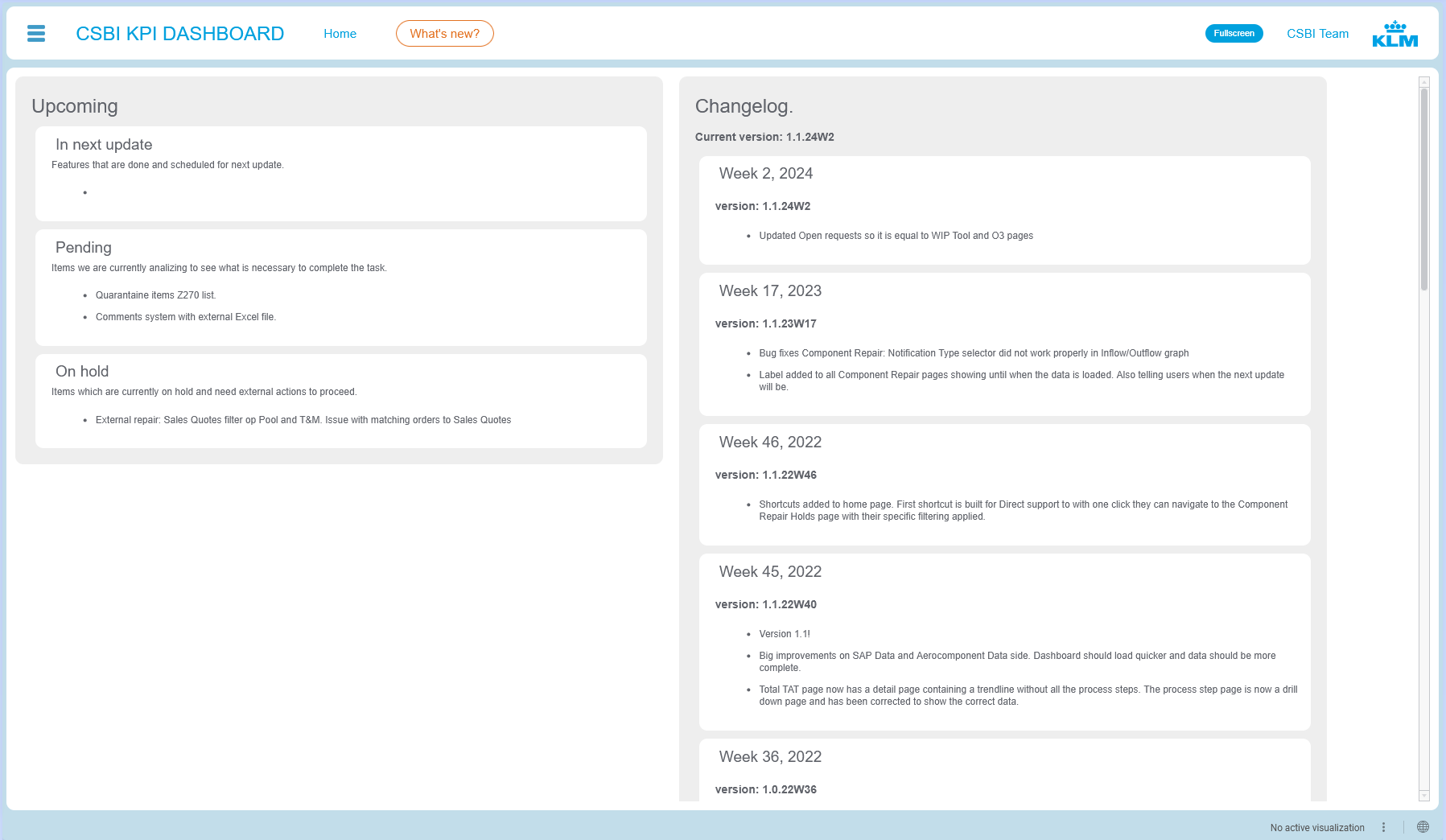
Task: Click the vertical scrollbar thumb
Action: coord(1423,189)
